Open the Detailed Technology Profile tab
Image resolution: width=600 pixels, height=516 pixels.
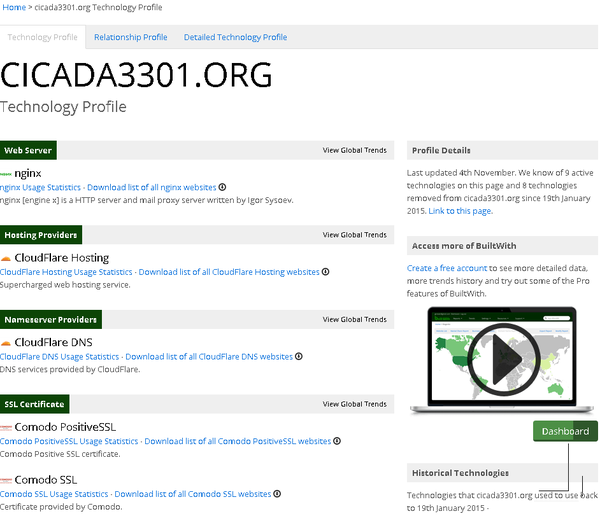[235, 37]
